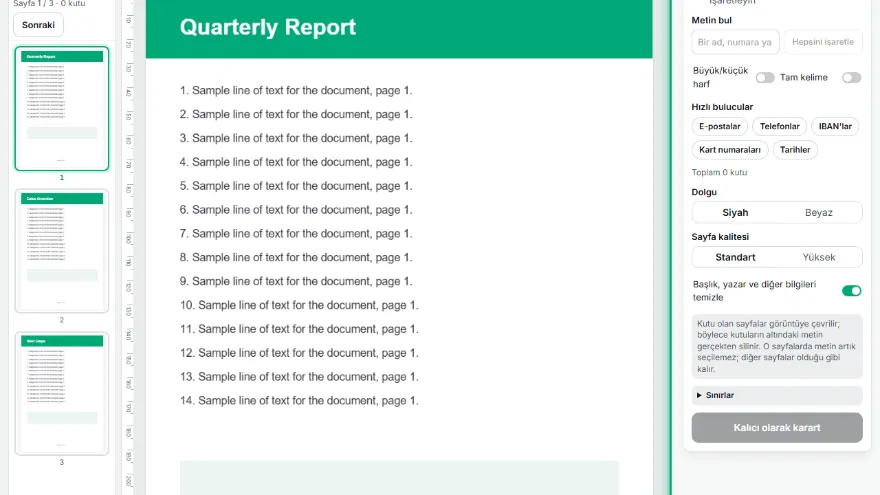Select Telefonlar quick finder chip
Viewport: 880px width, 495px height.
tap(780, 126)
